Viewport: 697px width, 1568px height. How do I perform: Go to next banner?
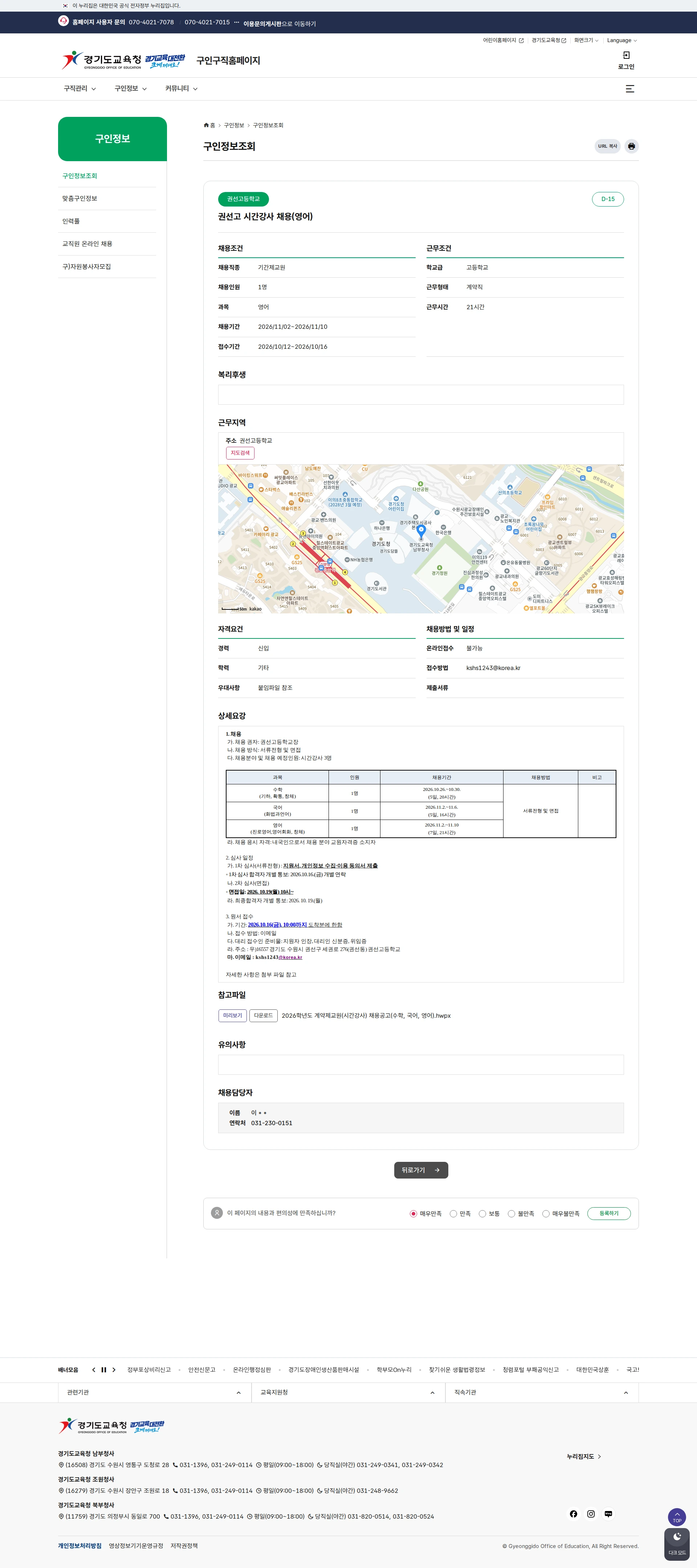114,1369
